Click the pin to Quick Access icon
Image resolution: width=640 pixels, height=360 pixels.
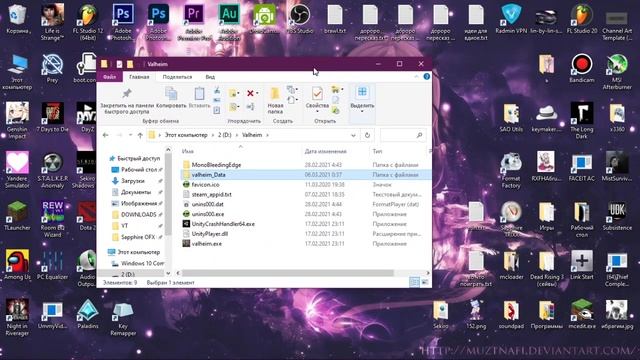tap(127, 93)
